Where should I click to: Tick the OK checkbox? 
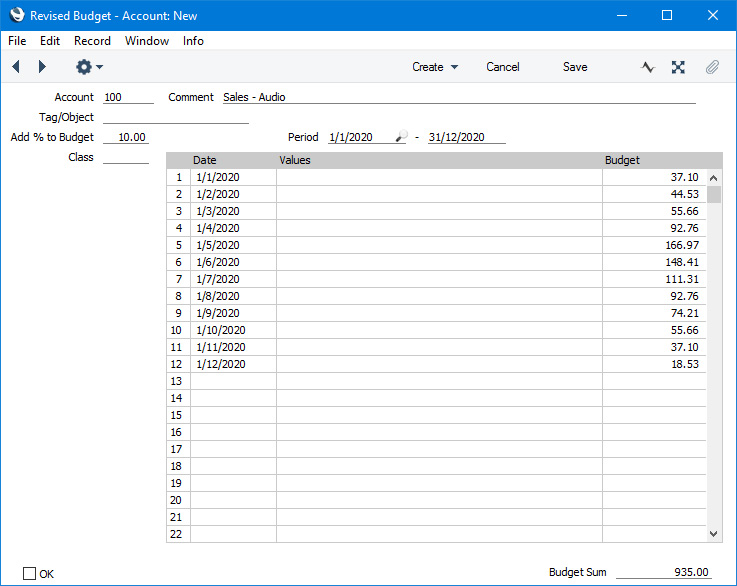[x=29, y=573]
